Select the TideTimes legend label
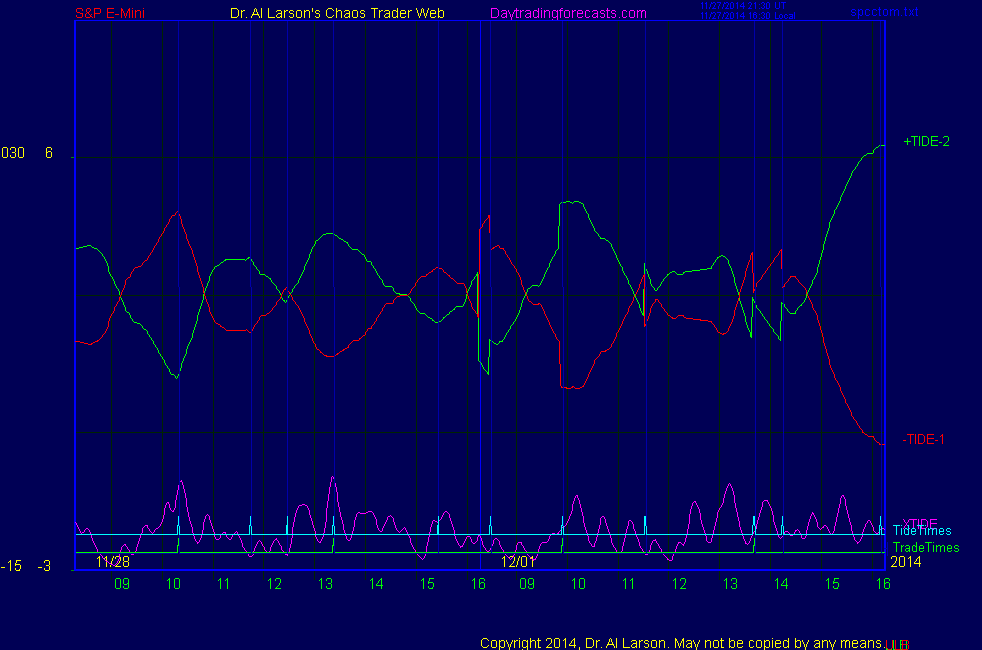This screenshot has height=650, width=982. (922, 531)
